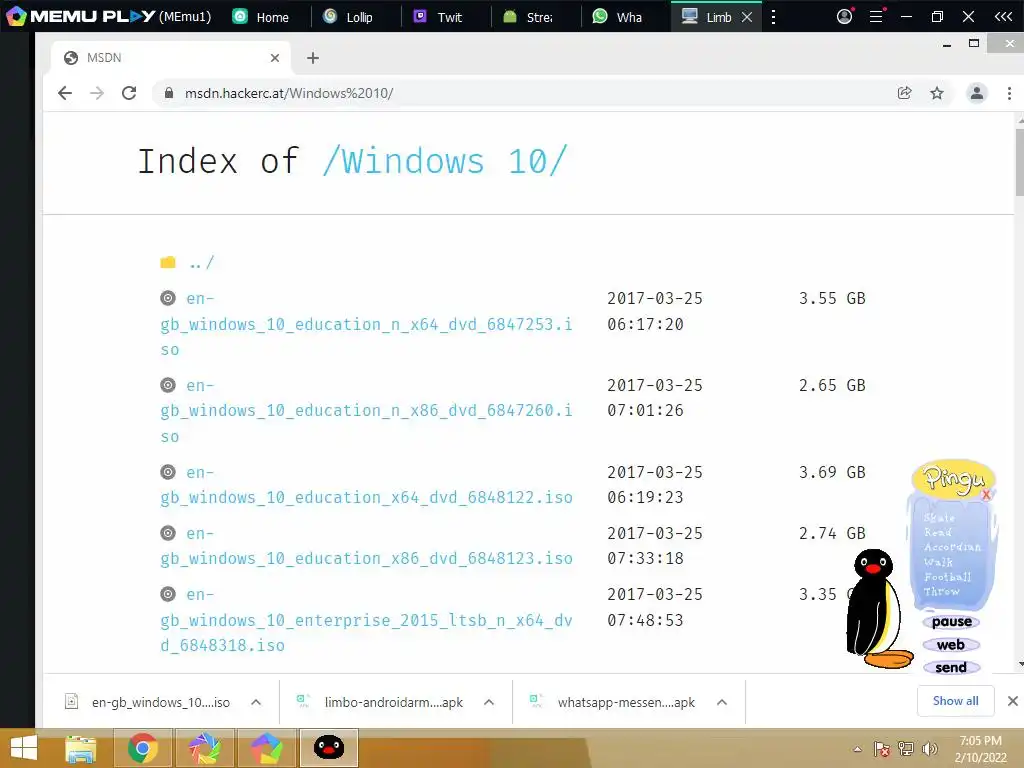Open Chrome three-dot menu
Image resolution: width=1024 pixels, height=768 pixels.
[x=1009, y=93]
